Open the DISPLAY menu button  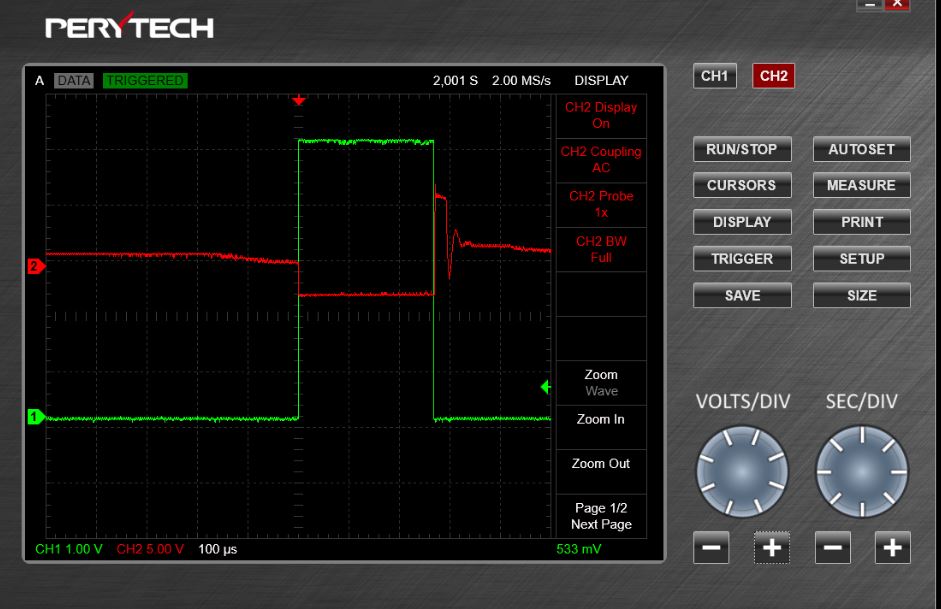pyautogui.click(x=742, y=222)
